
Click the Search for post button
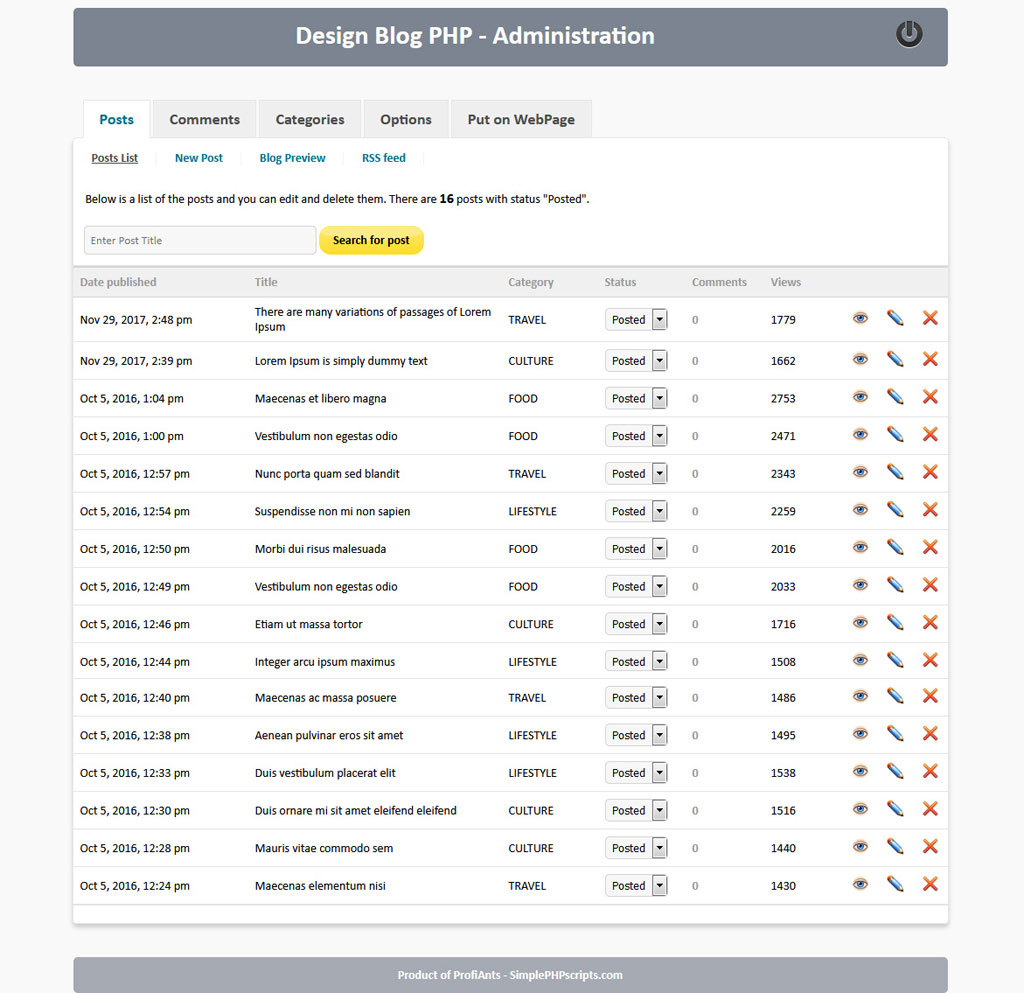pos(371,240)
